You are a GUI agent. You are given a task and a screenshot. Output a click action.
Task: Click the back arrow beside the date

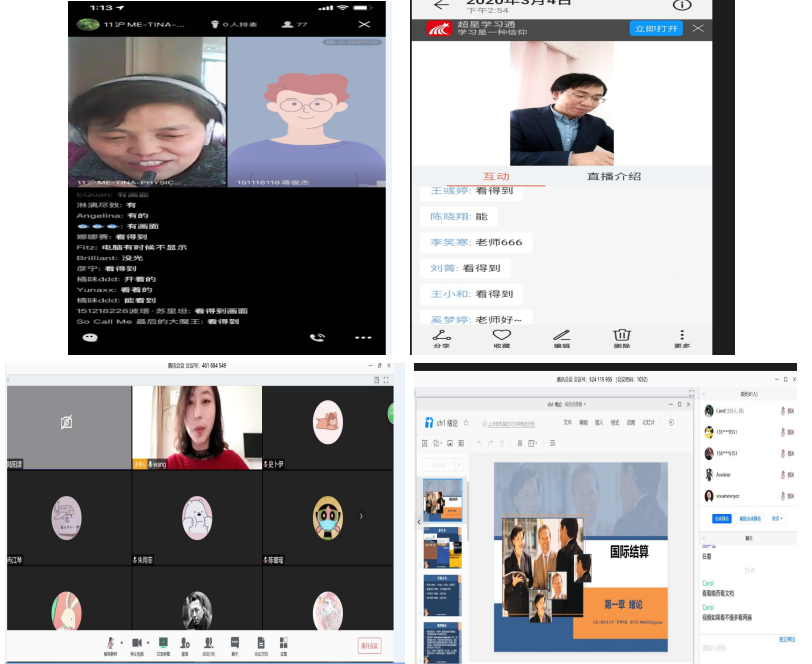441,5
